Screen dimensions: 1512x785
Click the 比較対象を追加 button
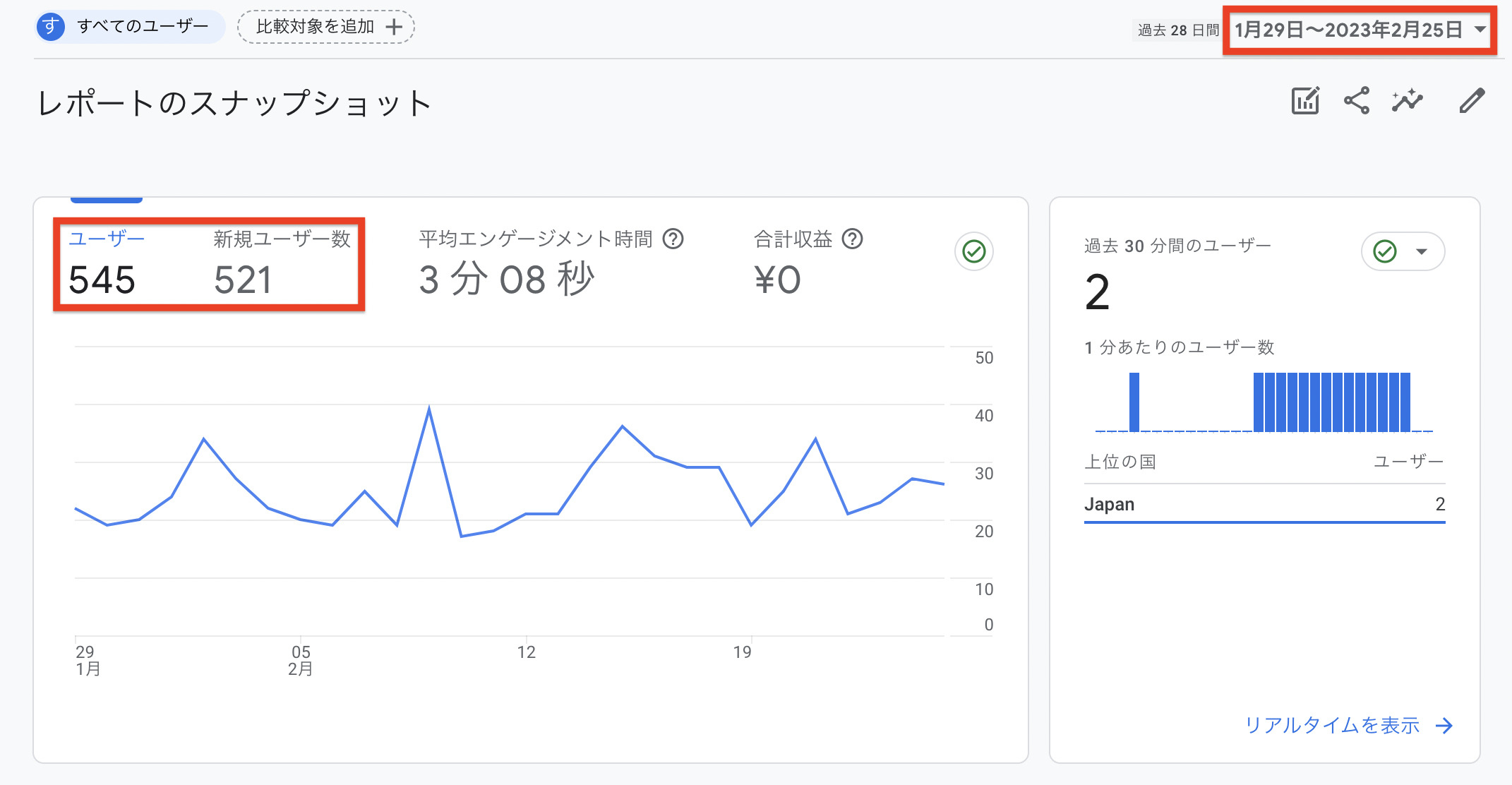click(326, 28)
